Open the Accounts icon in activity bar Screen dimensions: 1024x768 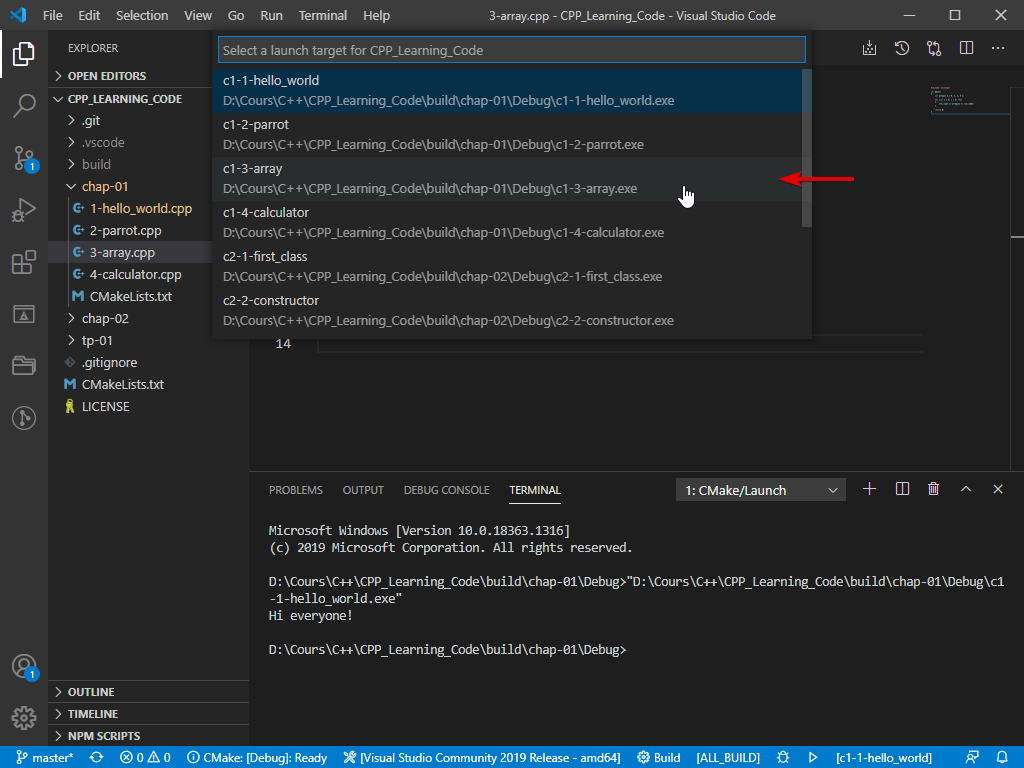pyautogui.click(x=24, y=666)
